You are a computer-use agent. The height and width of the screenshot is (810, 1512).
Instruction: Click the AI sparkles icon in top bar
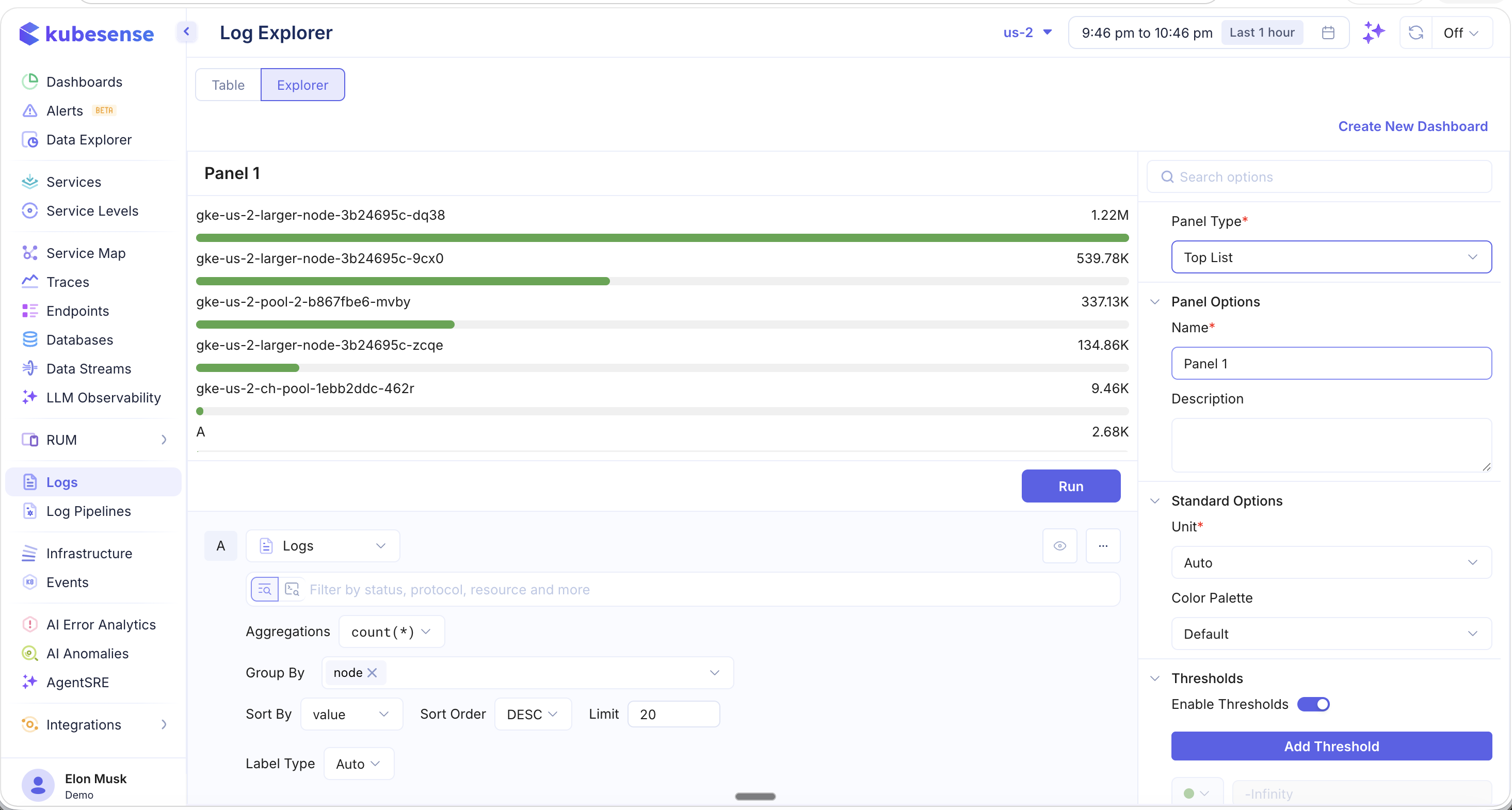1374,33
